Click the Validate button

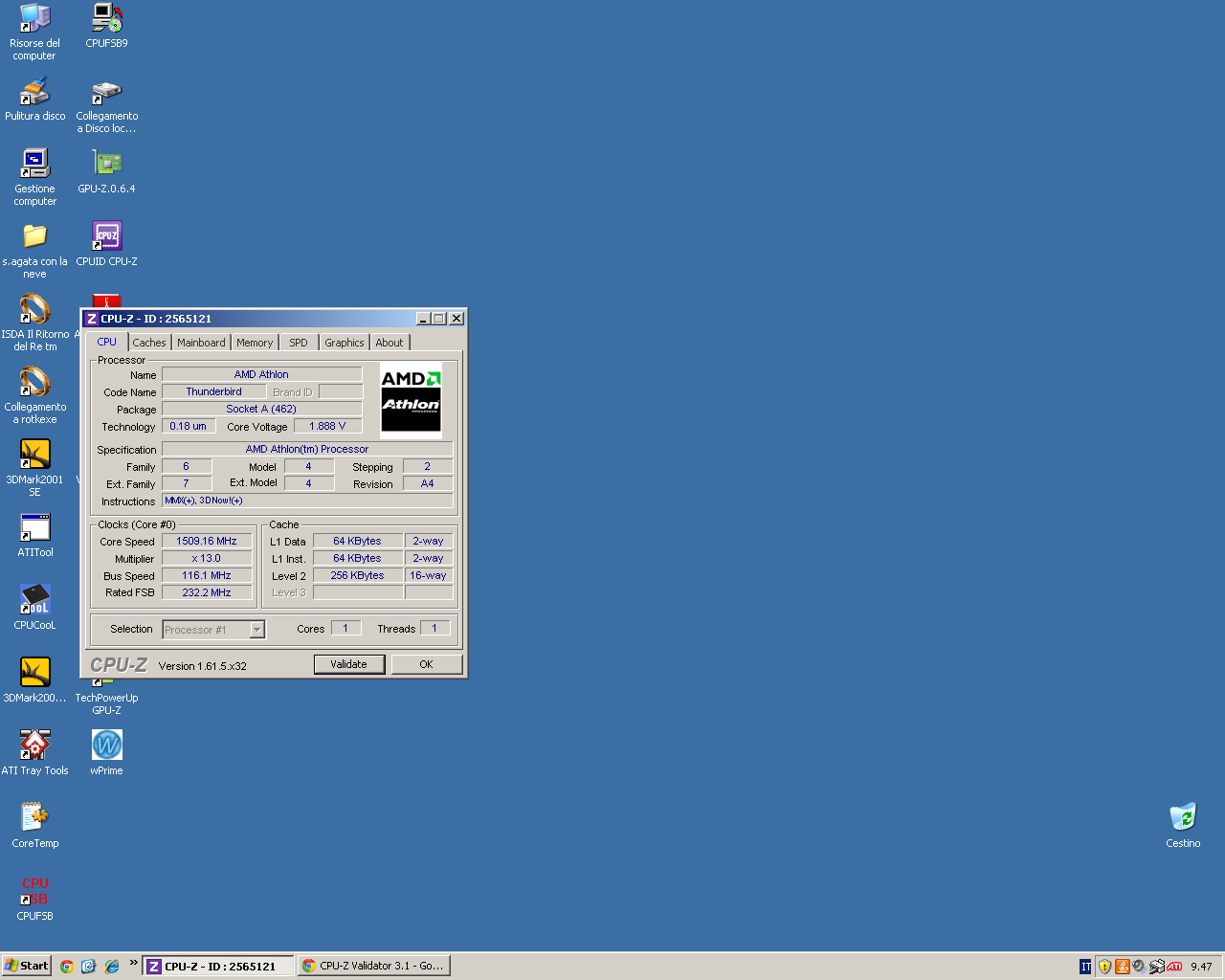pyautogui.click(x=349, y=664)
